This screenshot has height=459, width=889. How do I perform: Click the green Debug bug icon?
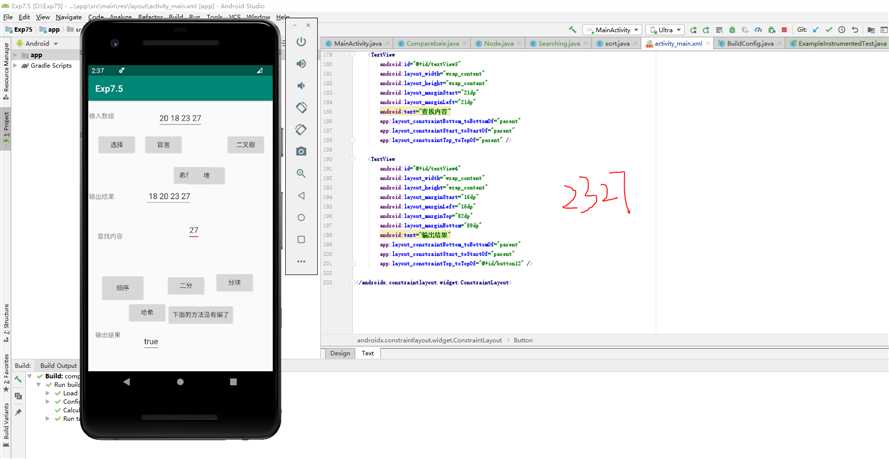click(x=732, y=29)
